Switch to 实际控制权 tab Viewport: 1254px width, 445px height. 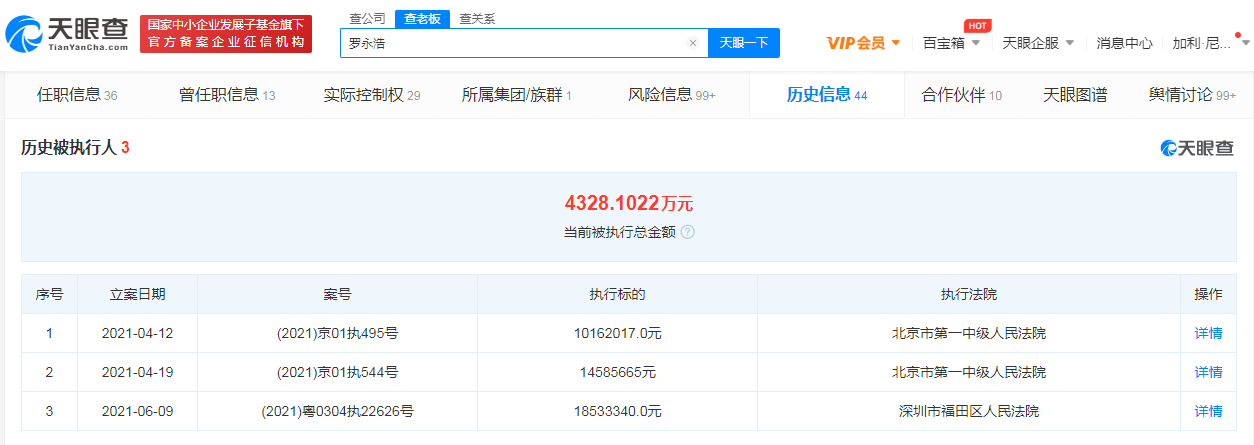coord(372,95)
